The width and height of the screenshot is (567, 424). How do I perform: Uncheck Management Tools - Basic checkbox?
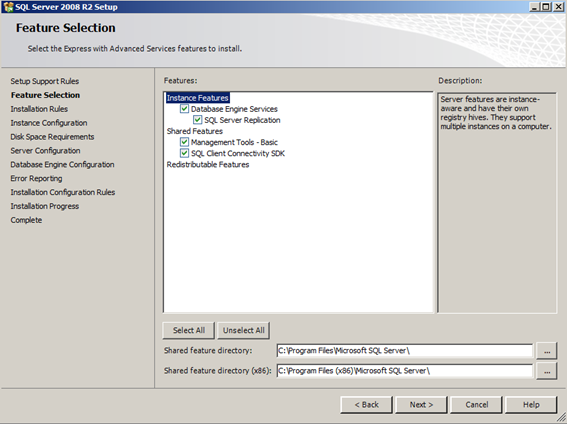pyautogui.click(x=184, y=142)
